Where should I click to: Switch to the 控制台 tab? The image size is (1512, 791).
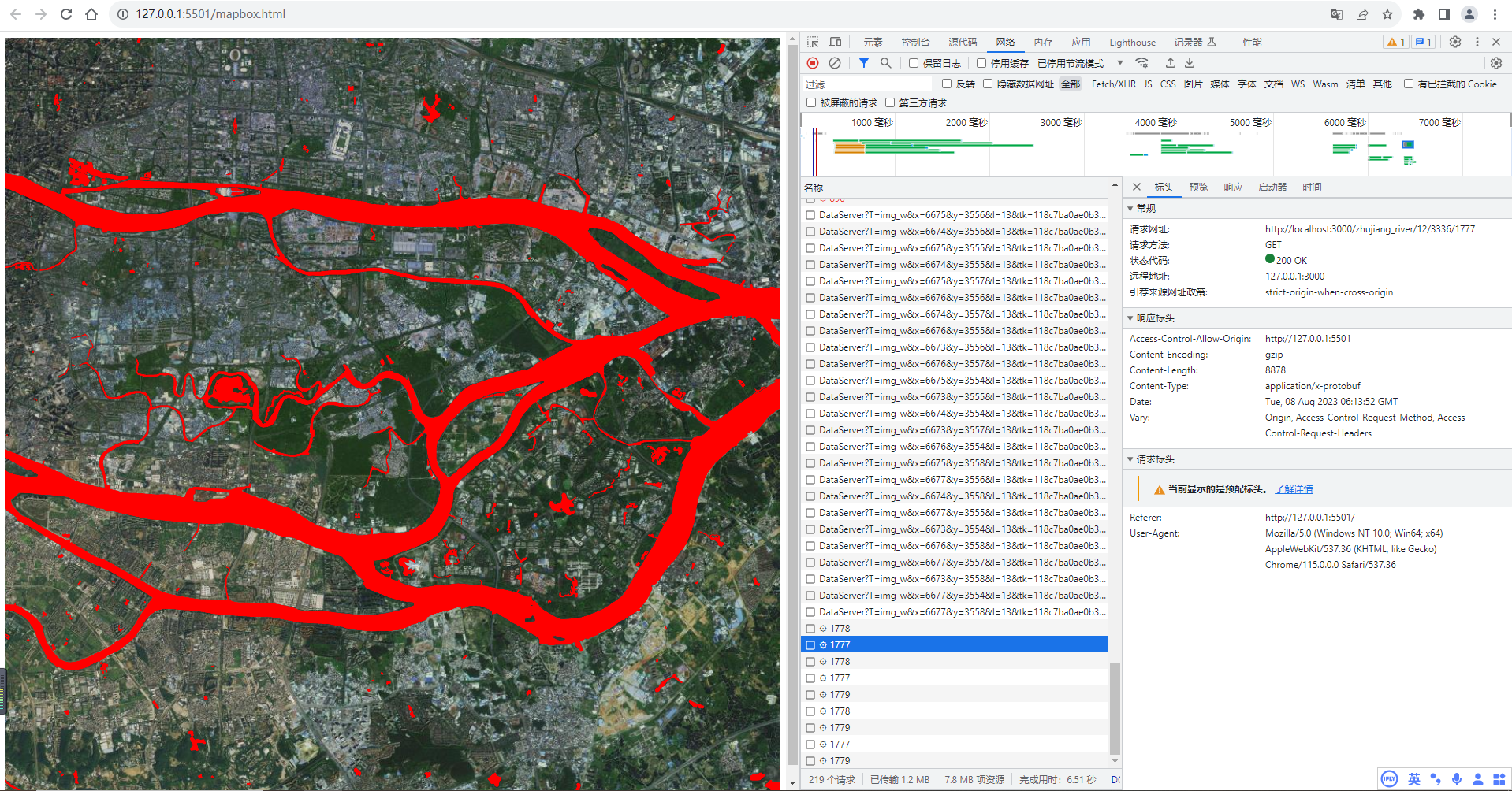[x=915, y=43]
